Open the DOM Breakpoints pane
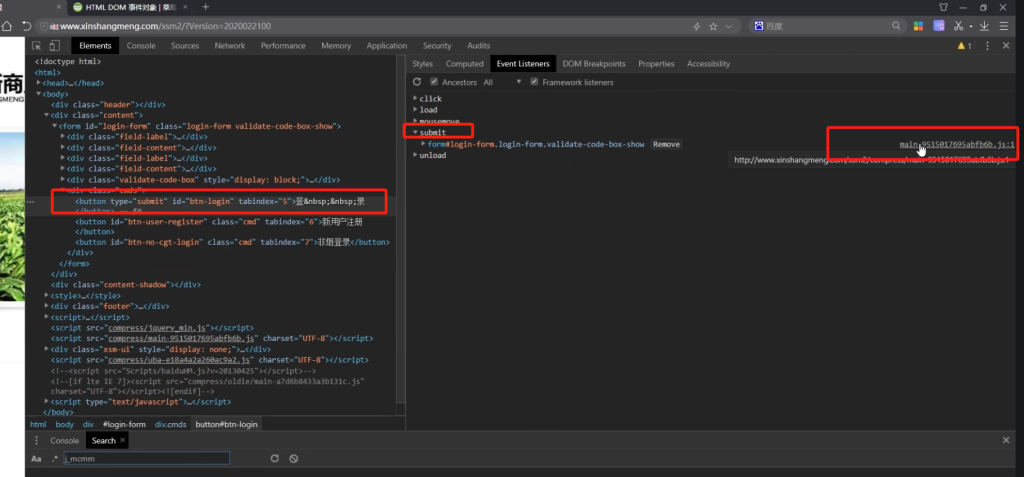Screen dimensions: 1024x477 [x=594, y=64]
